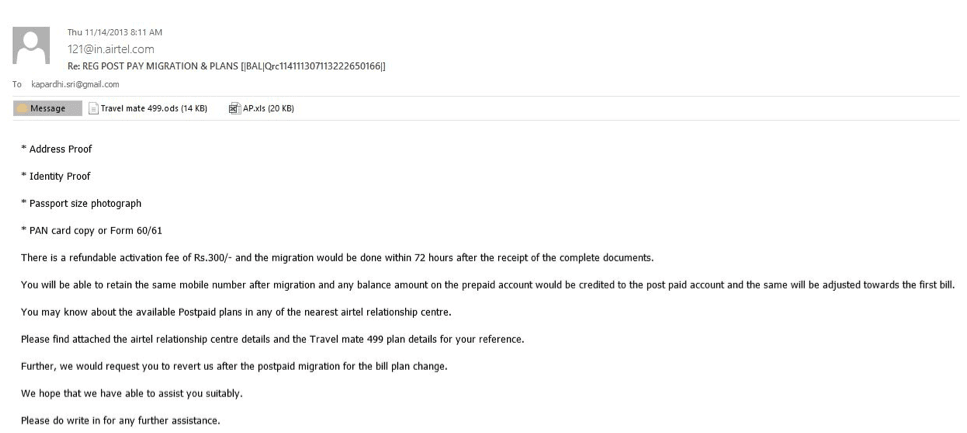This screenshot has height=433, width=967.
Task: Select recipient kapardhi.sri@gmail.com
Action: click(x=75, y=85)
